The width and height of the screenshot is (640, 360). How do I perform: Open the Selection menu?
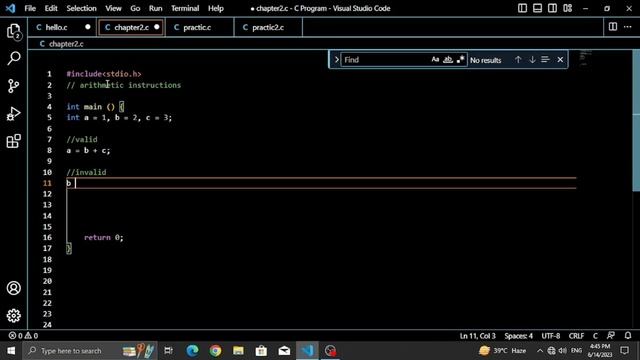tap(81, 8)
